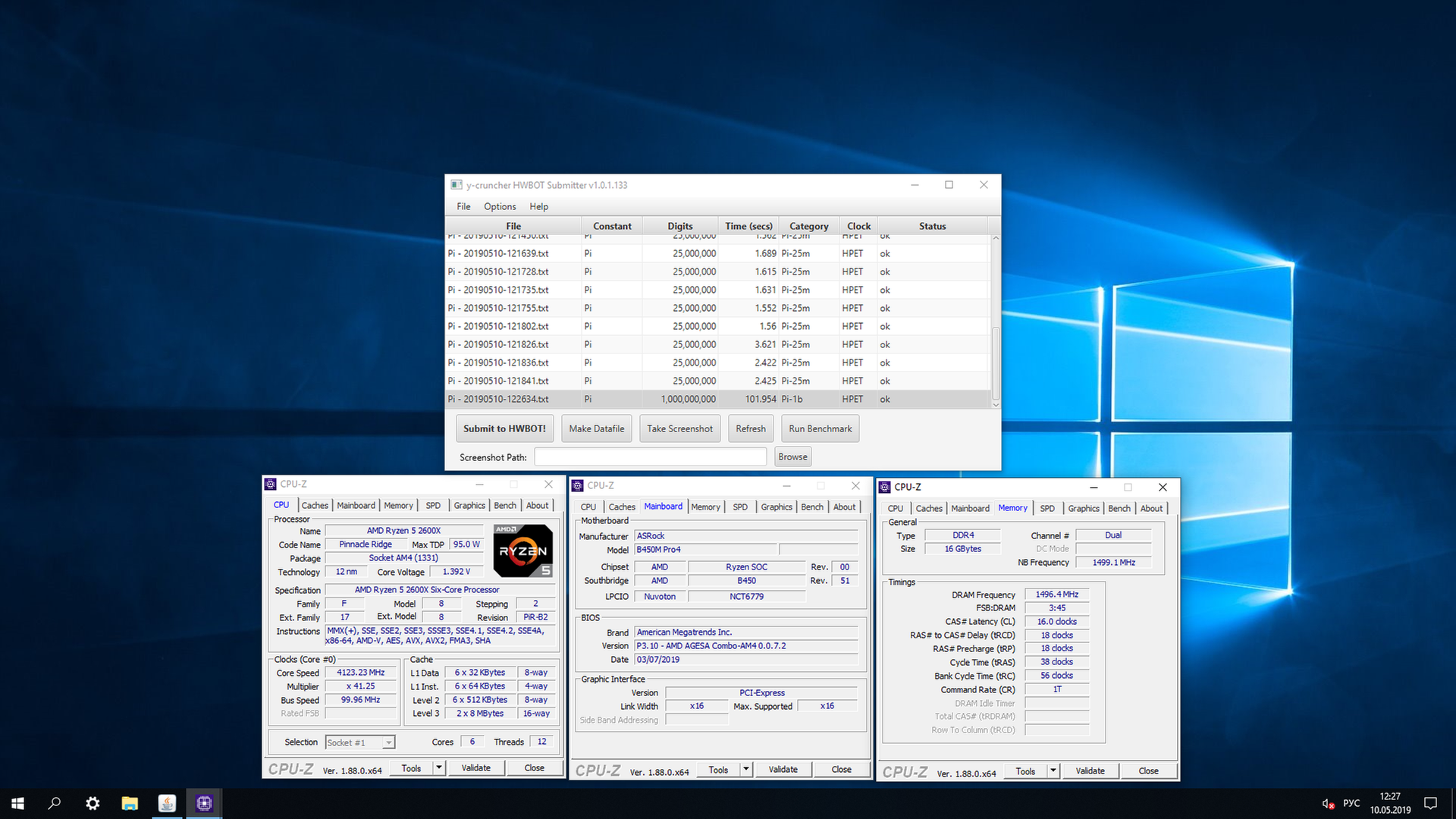This screenshot has width=1456, height=819.
Task: Click the РУС language indicator
Action: click(x=1351, y=803)
